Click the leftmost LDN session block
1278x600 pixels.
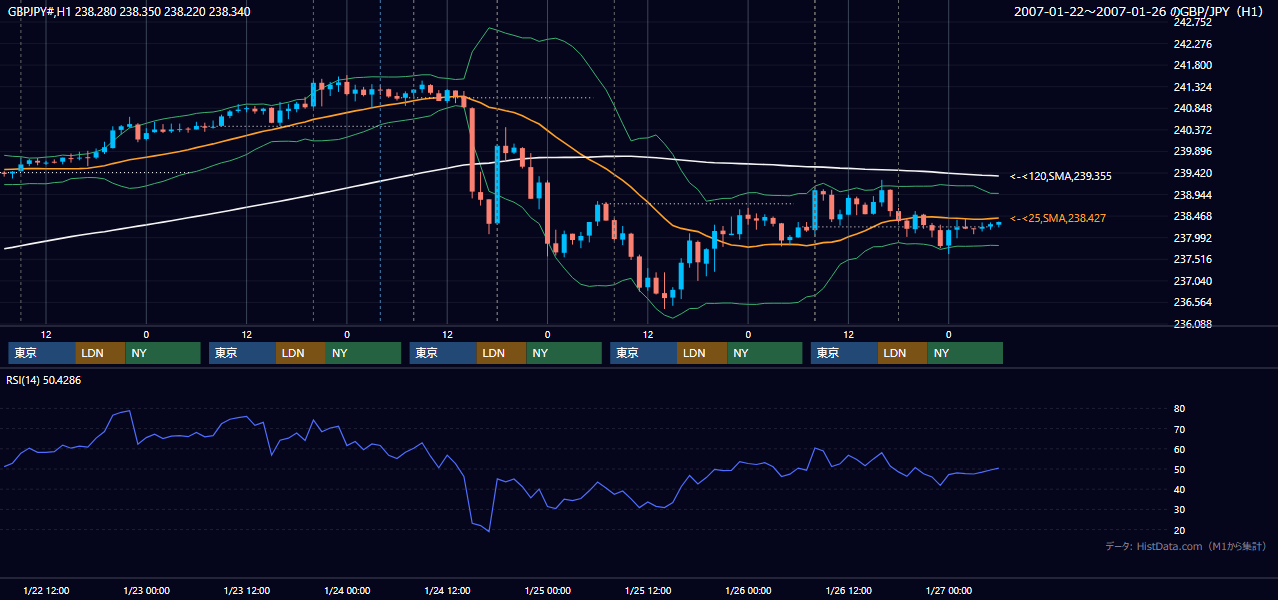point(100,353)
